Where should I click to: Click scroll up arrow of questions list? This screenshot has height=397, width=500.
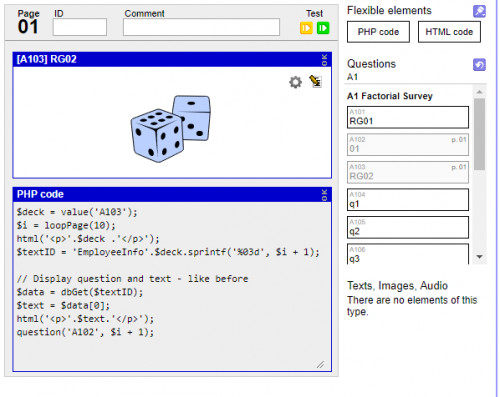click(480, 92)
